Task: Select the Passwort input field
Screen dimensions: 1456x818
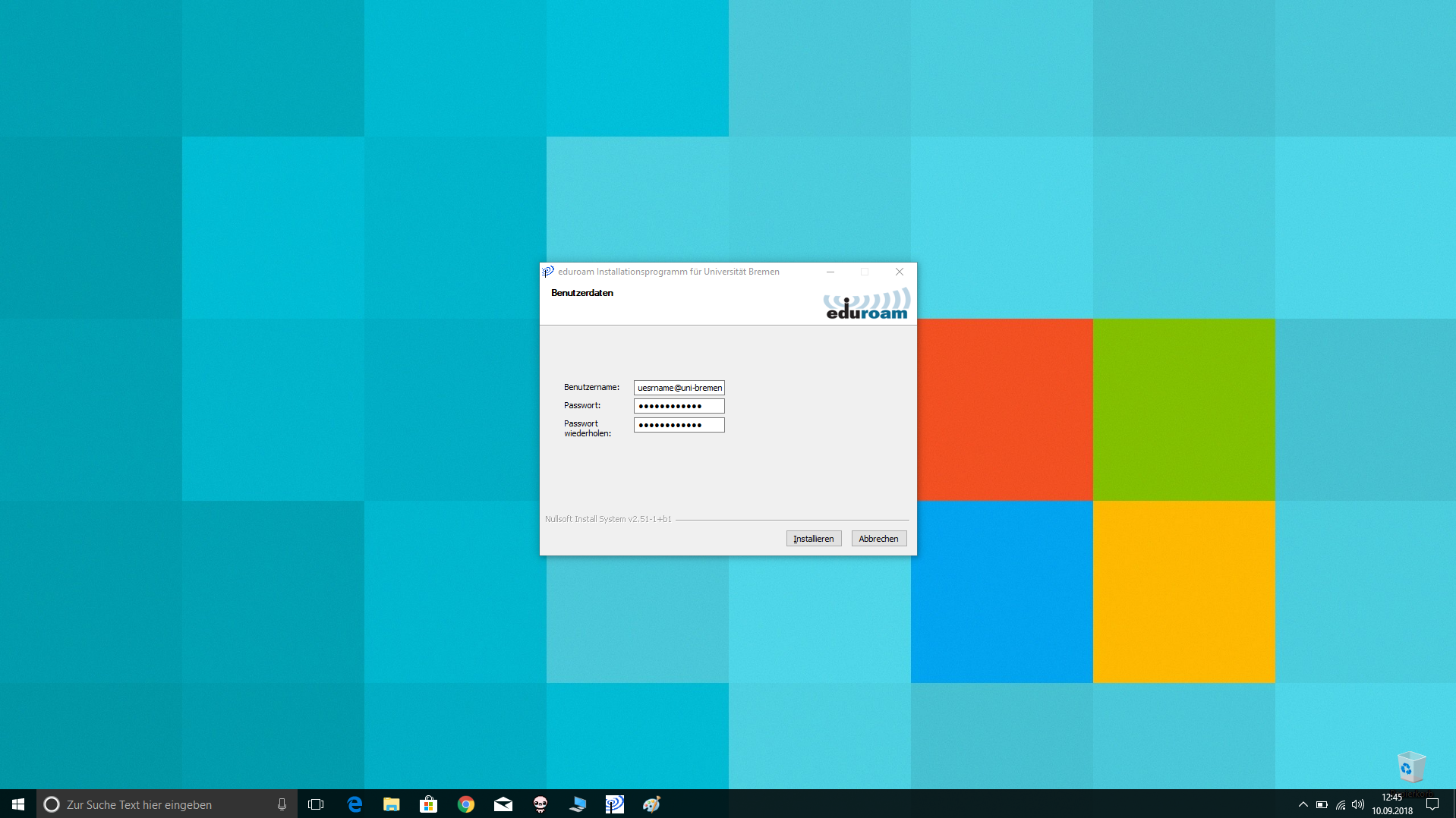Action: [679, 406]
